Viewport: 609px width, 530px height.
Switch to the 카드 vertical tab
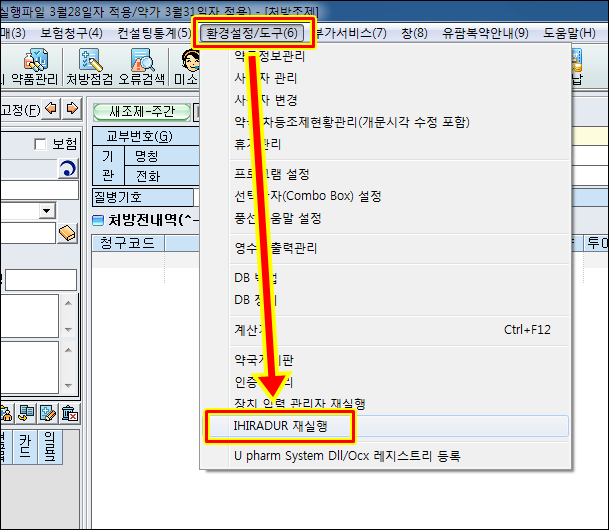[x=25, y=447]
